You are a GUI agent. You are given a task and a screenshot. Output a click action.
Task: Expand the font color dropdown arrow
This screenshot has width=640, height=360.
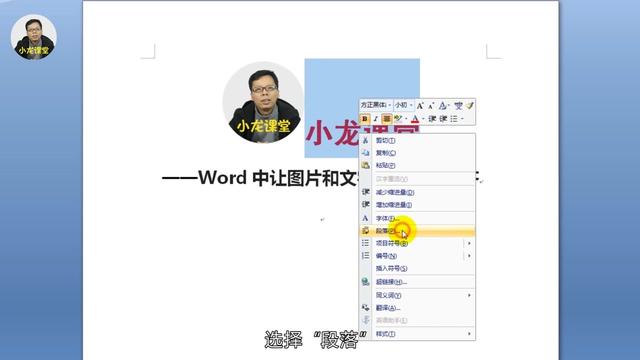click(x=423, y=119)
